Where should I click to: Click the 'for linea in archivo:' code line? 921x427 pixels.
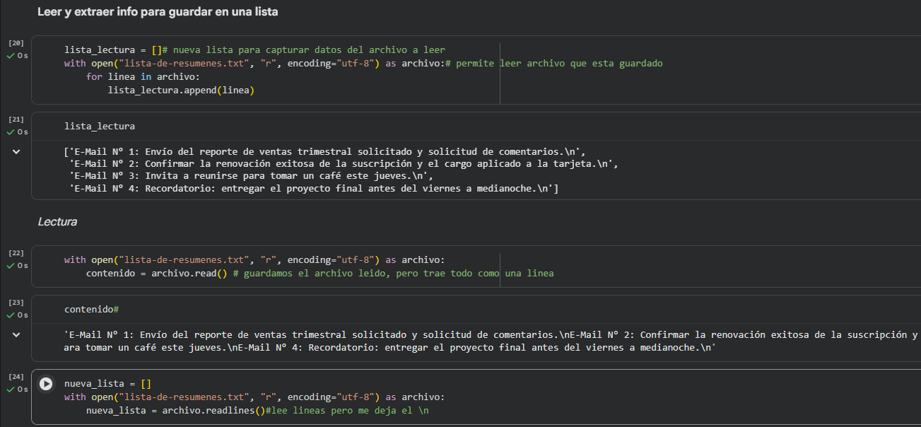pos(143,77)
